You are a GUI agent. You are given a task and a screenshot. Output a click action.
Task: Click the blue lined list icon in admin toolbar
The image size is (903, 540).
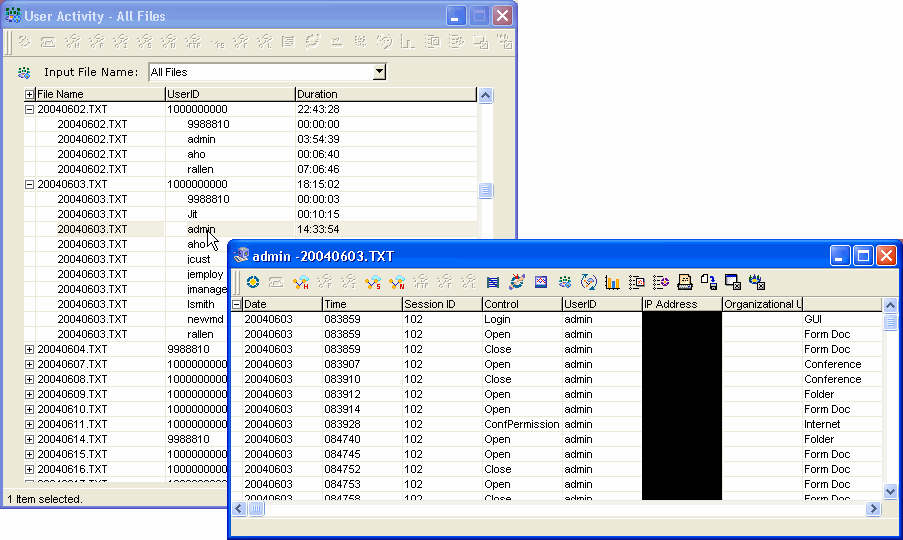pos(493,282)
